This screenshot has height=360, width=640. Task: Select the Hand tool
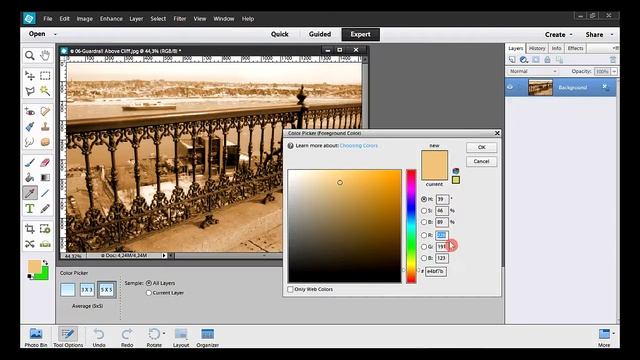coord(45,55)
